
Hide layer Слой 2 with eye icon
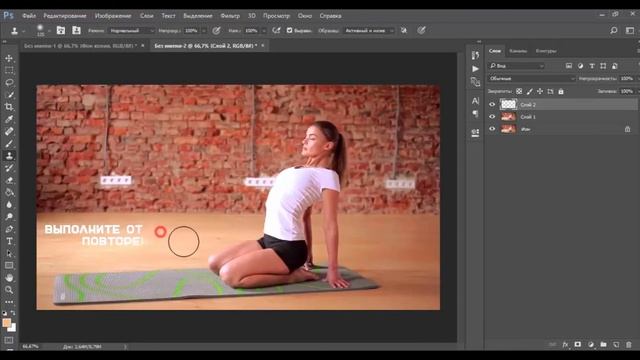click(492, 104)
